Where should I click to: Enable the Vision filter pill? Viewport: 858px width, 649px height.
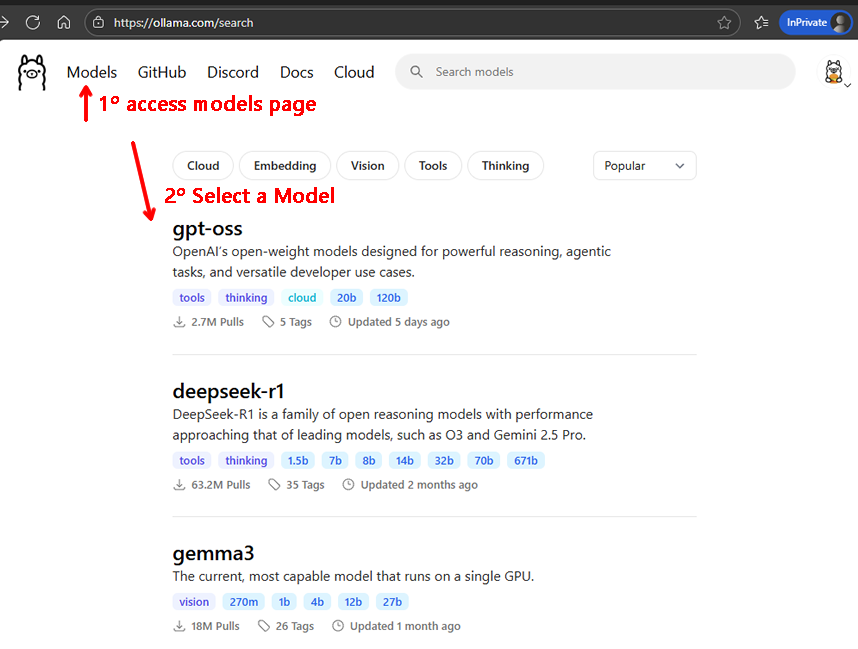pos(367,166)
